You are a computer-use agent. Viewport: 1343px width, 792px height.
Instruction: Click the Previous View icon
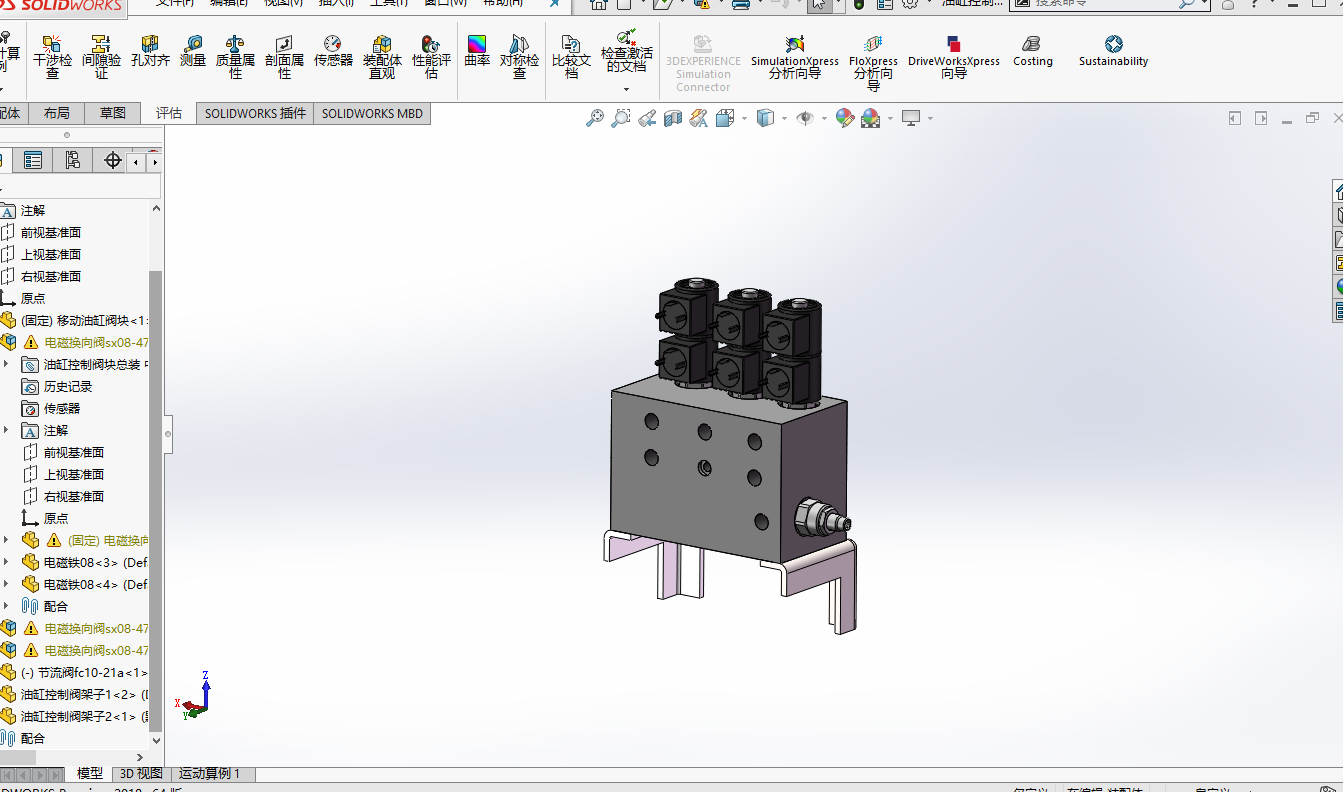coord(647,118)
